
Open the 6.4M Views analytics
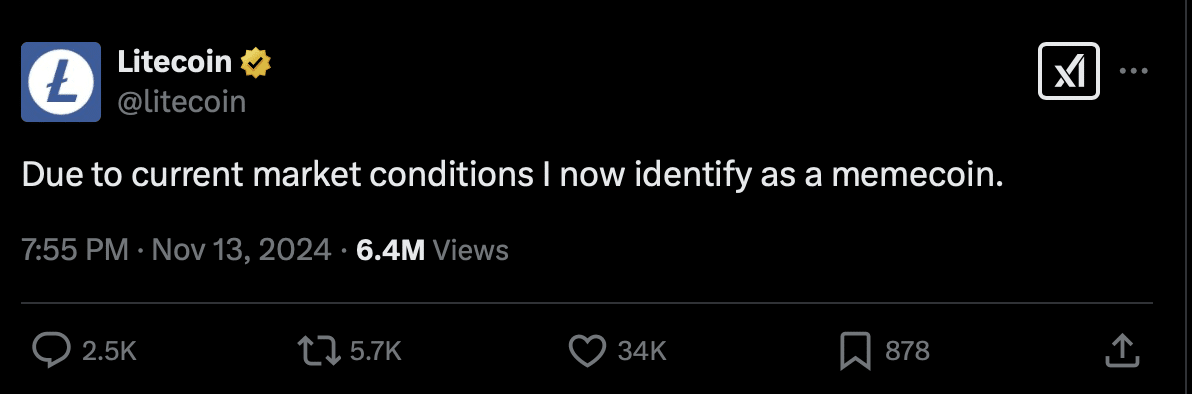click(x=432, y=250)
